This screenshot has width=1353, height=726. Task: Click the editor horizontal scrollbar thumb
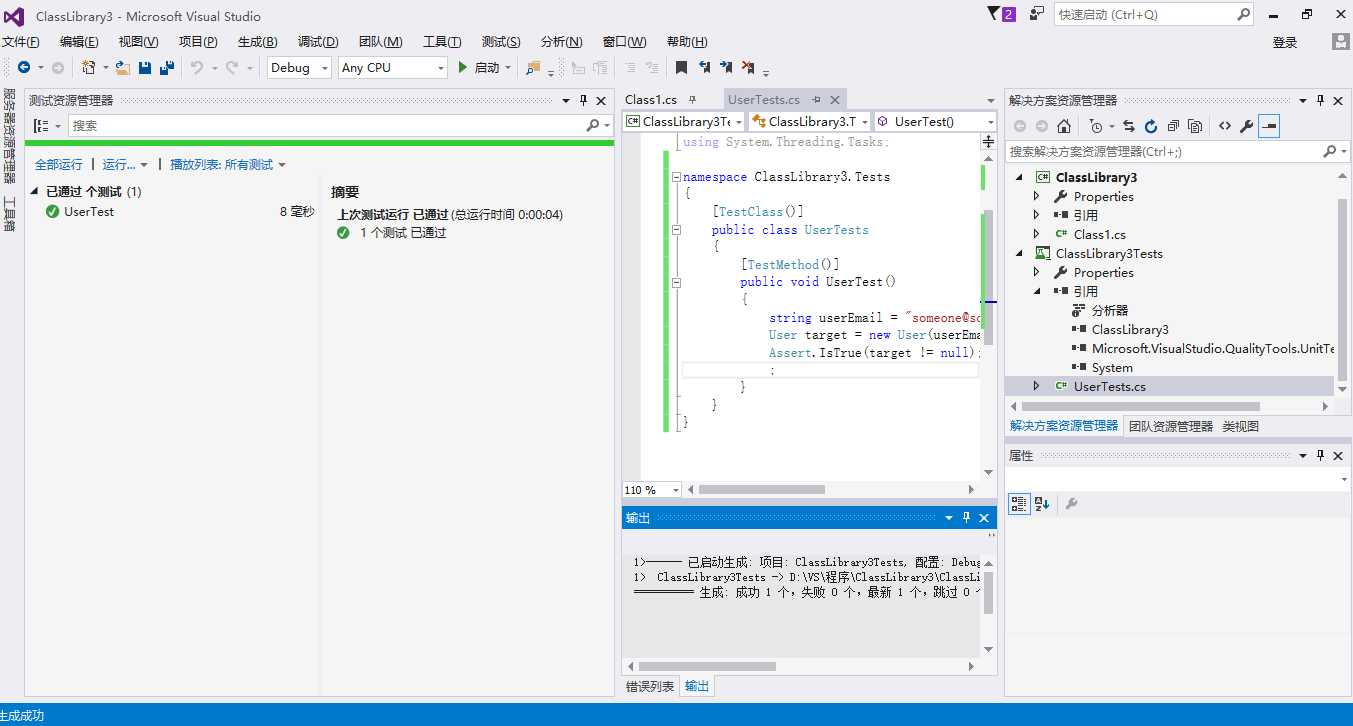pyautogui.click(x=762, y=490)
